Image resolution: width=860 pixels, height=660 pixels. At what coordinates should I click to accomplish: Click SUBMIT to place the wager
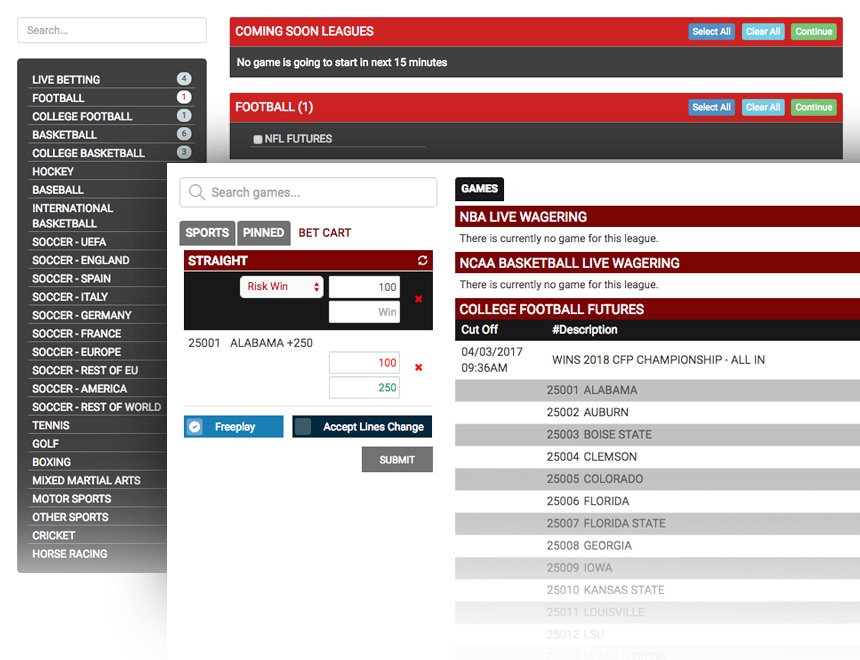(397, 459)
